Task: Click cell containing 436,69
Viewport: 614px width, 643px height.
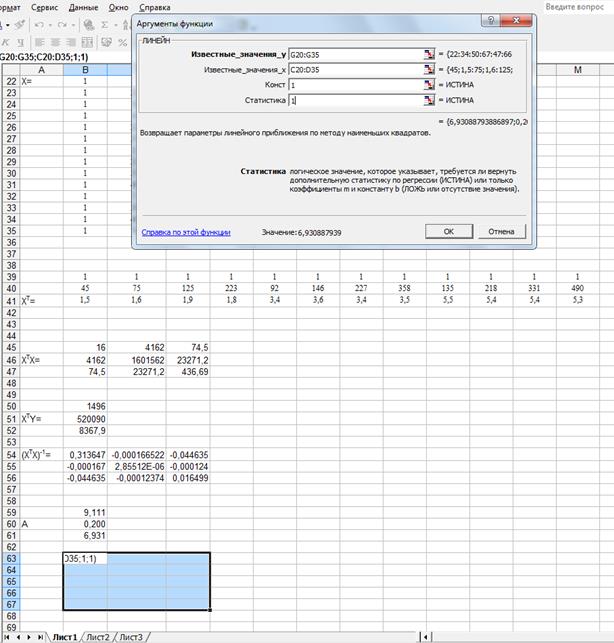Action: point(188,372)
